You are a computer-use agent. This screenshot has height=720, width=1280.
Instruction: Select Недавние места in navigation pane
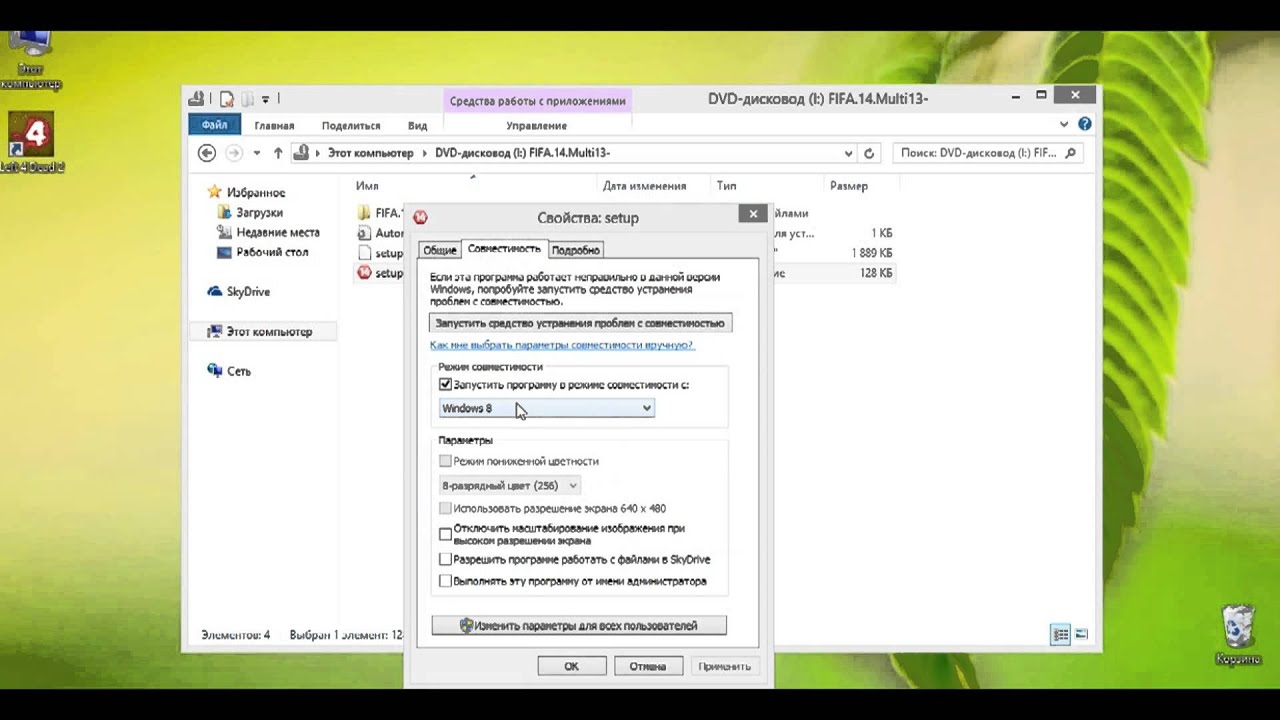pyautogui.click(x=268, y=232)
